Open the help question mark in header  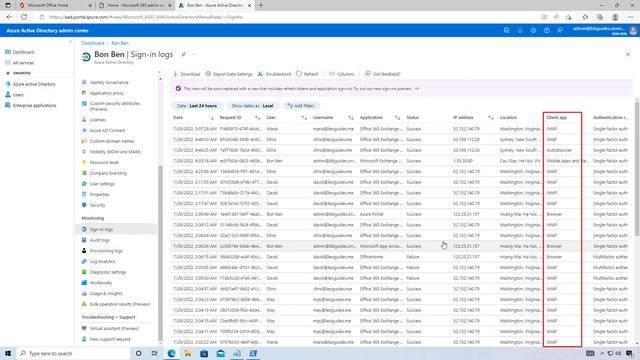[x=547, y=31]
